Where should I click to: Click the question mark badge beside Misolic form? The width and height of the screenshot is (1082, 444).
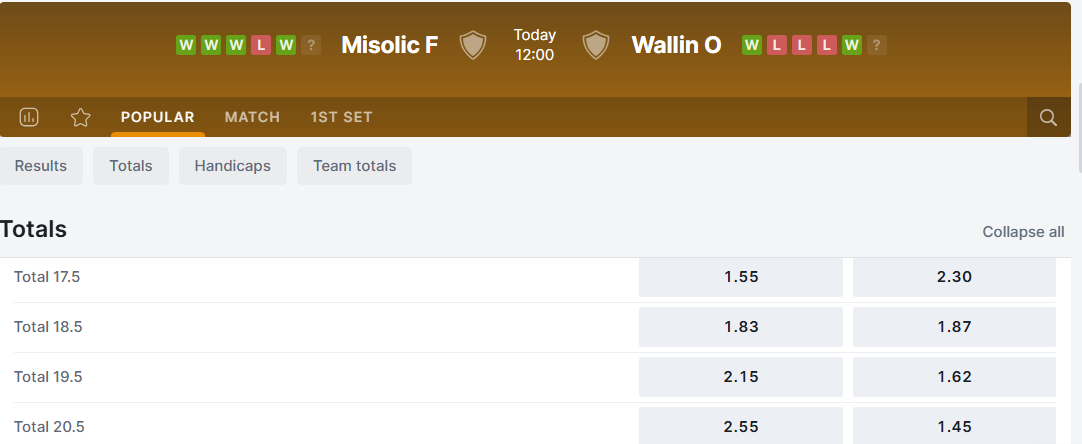311,45
